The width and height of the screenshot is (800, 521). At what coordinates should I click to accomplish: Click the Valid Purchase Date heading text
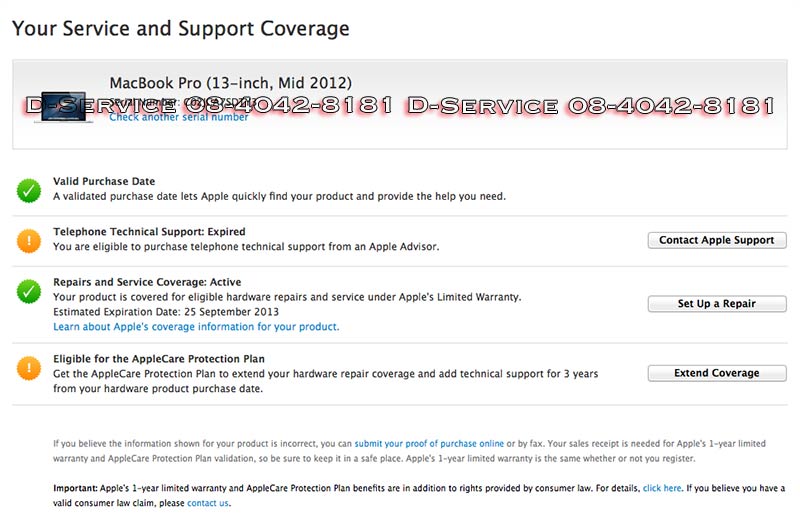(x=104, y=181)
